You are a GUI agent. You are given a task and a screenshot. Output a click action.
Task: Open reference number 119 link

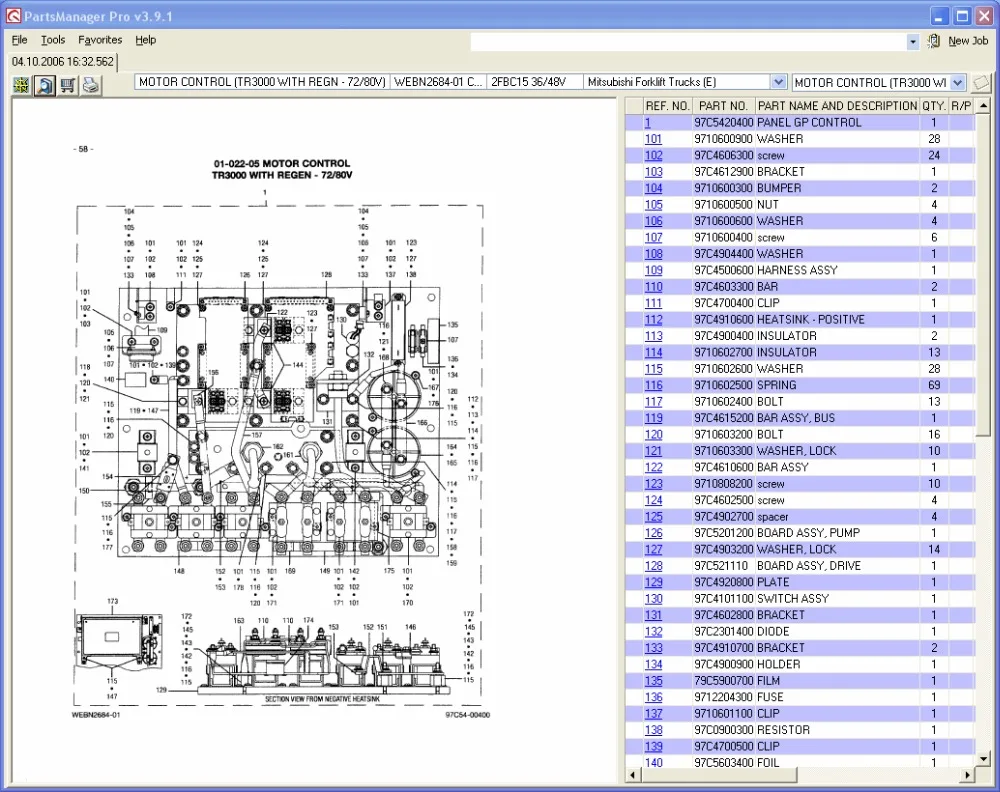(654, 418)
